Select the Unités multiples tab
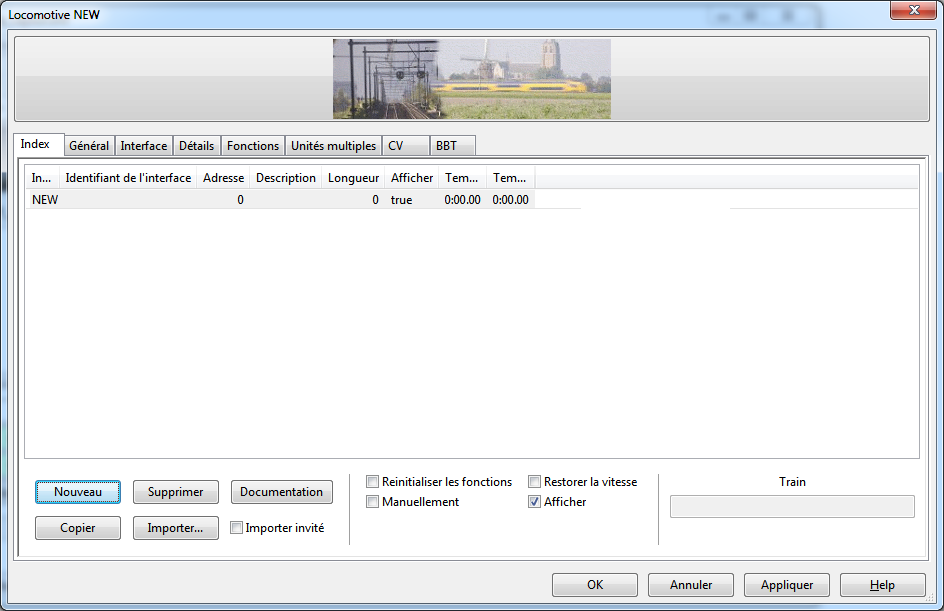The height and width of the screenshot is (611, 944). click(x=333, y=146)
